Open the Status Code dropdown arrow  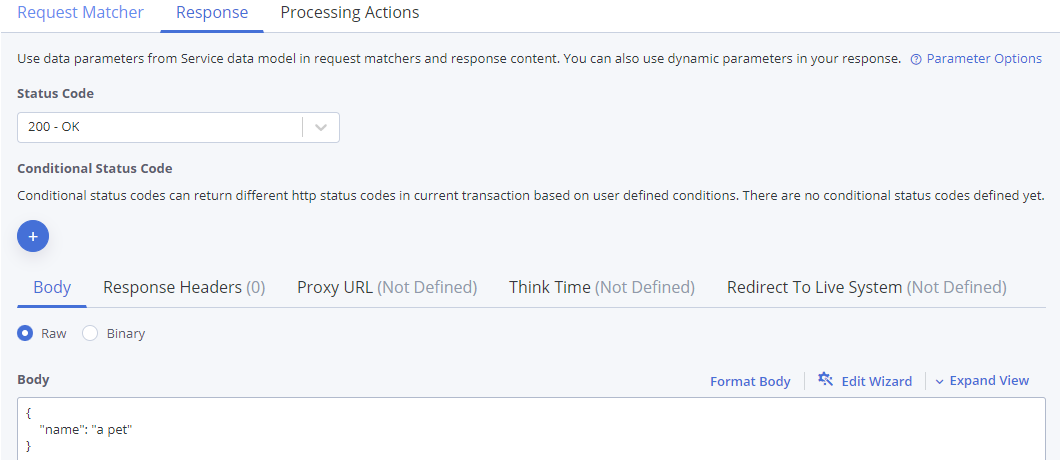(x=321, y=127)
